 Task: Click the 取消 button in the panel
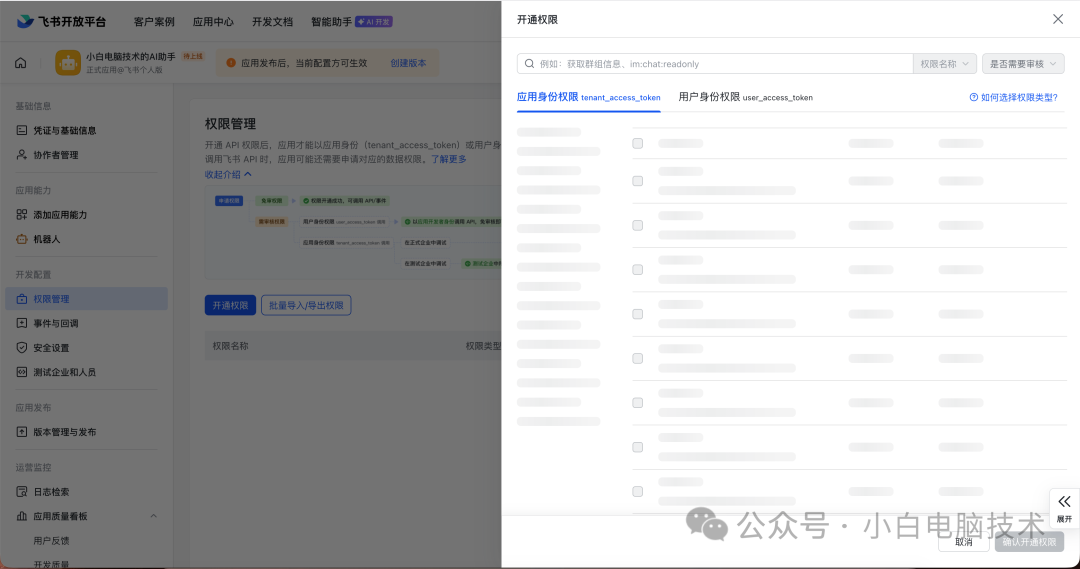point(964,542)
